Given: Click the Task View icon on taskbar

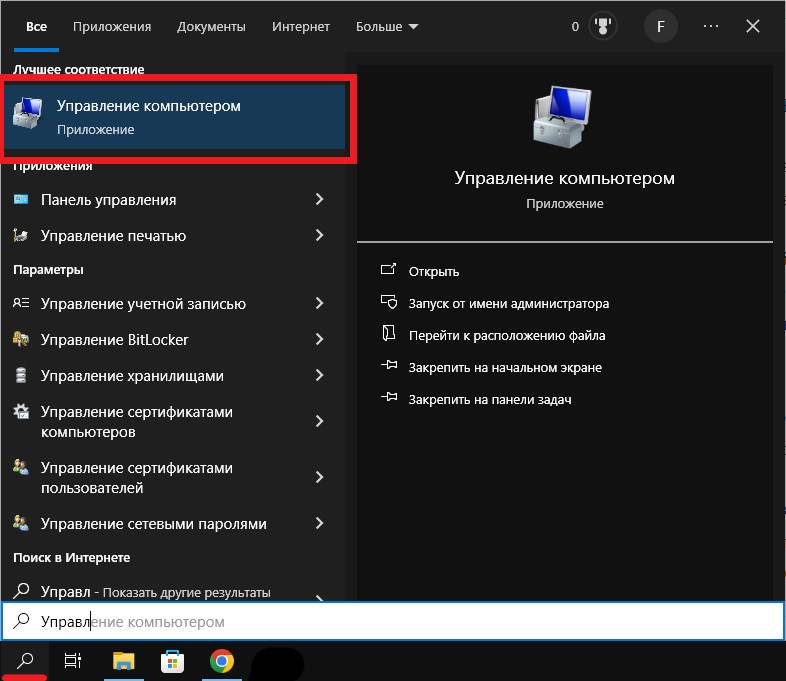Looking at the screenshot, I should tap(72, 660).
